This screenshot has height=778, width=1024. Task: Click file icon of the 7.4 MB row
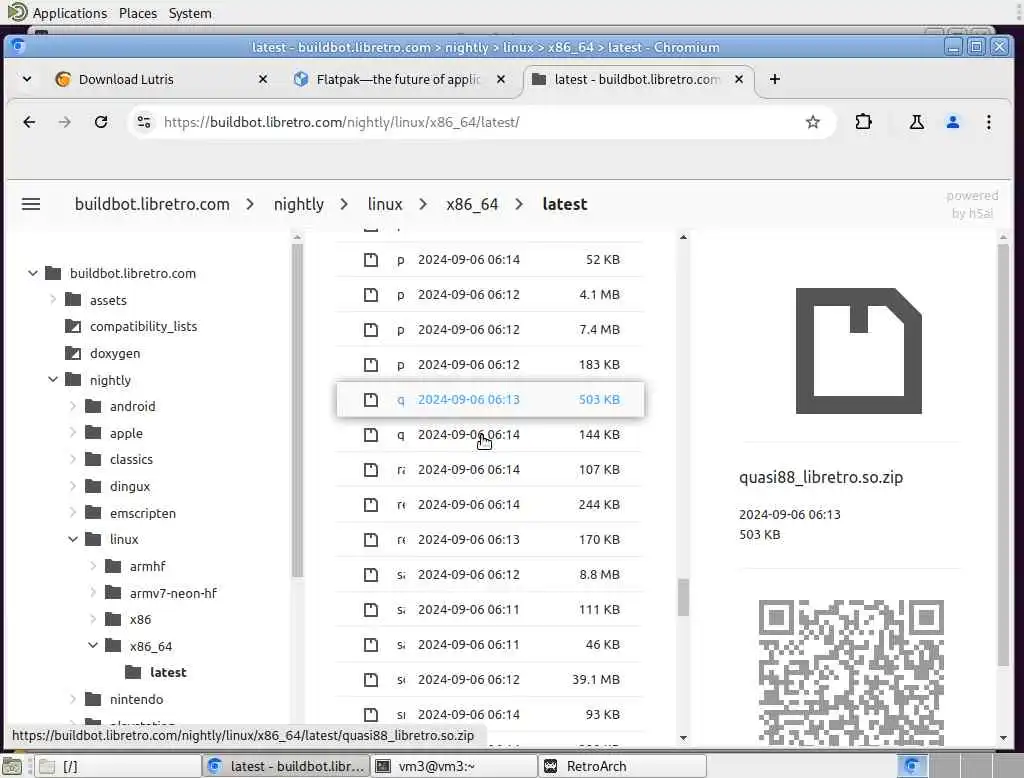tap(370, 330)
